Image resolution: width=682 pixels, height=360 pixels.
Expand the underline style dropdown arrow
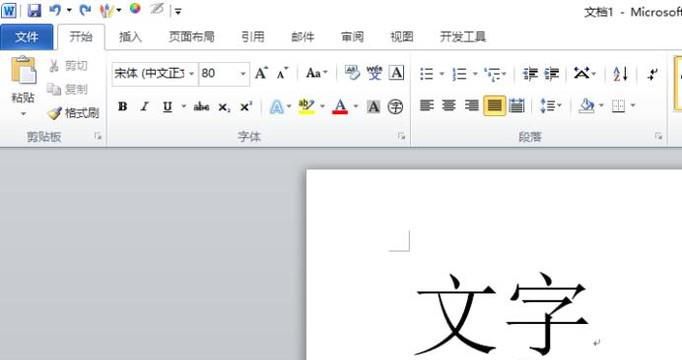tap(184, 106)
